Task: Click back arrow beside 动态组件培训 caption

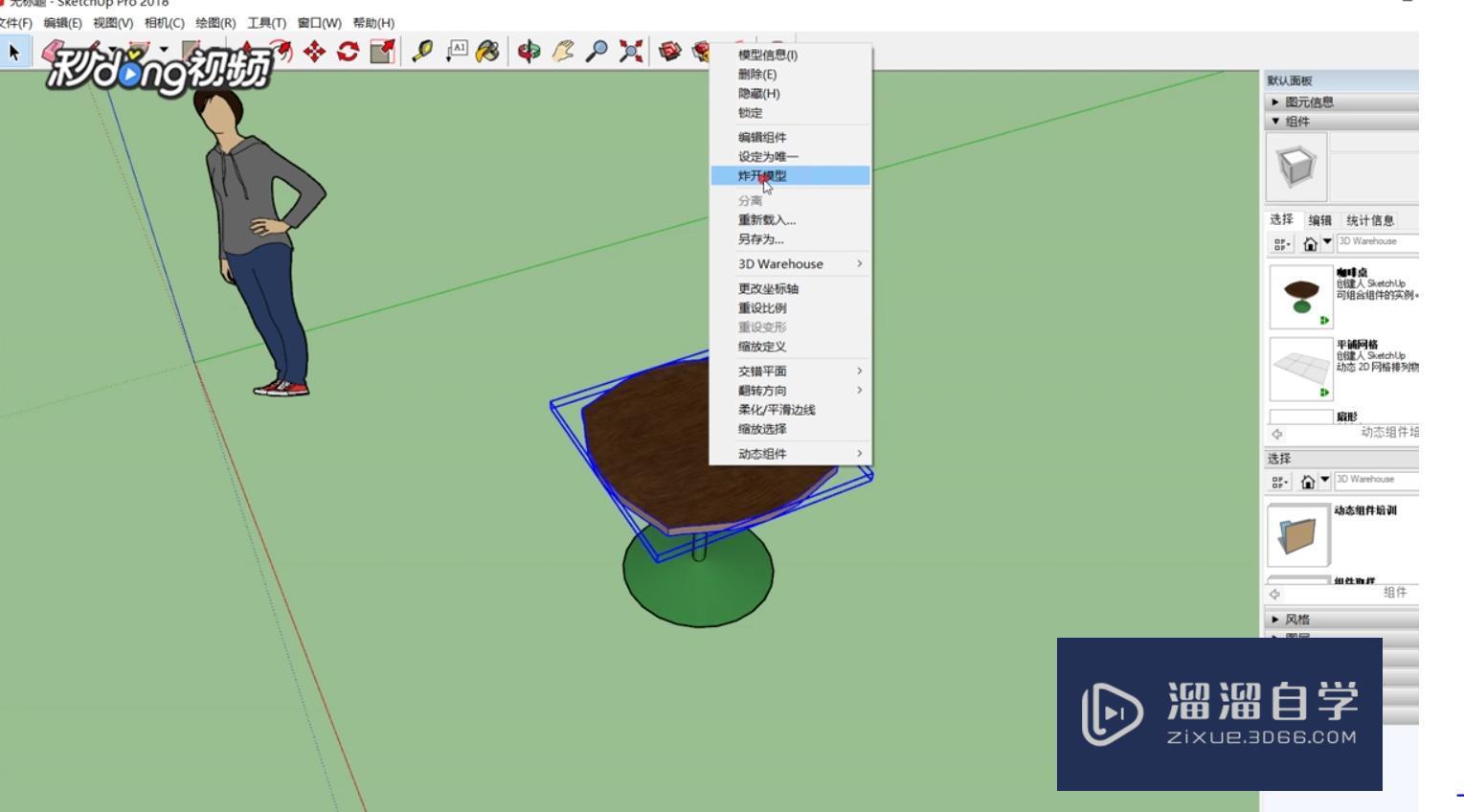Action: point(1276,433)
